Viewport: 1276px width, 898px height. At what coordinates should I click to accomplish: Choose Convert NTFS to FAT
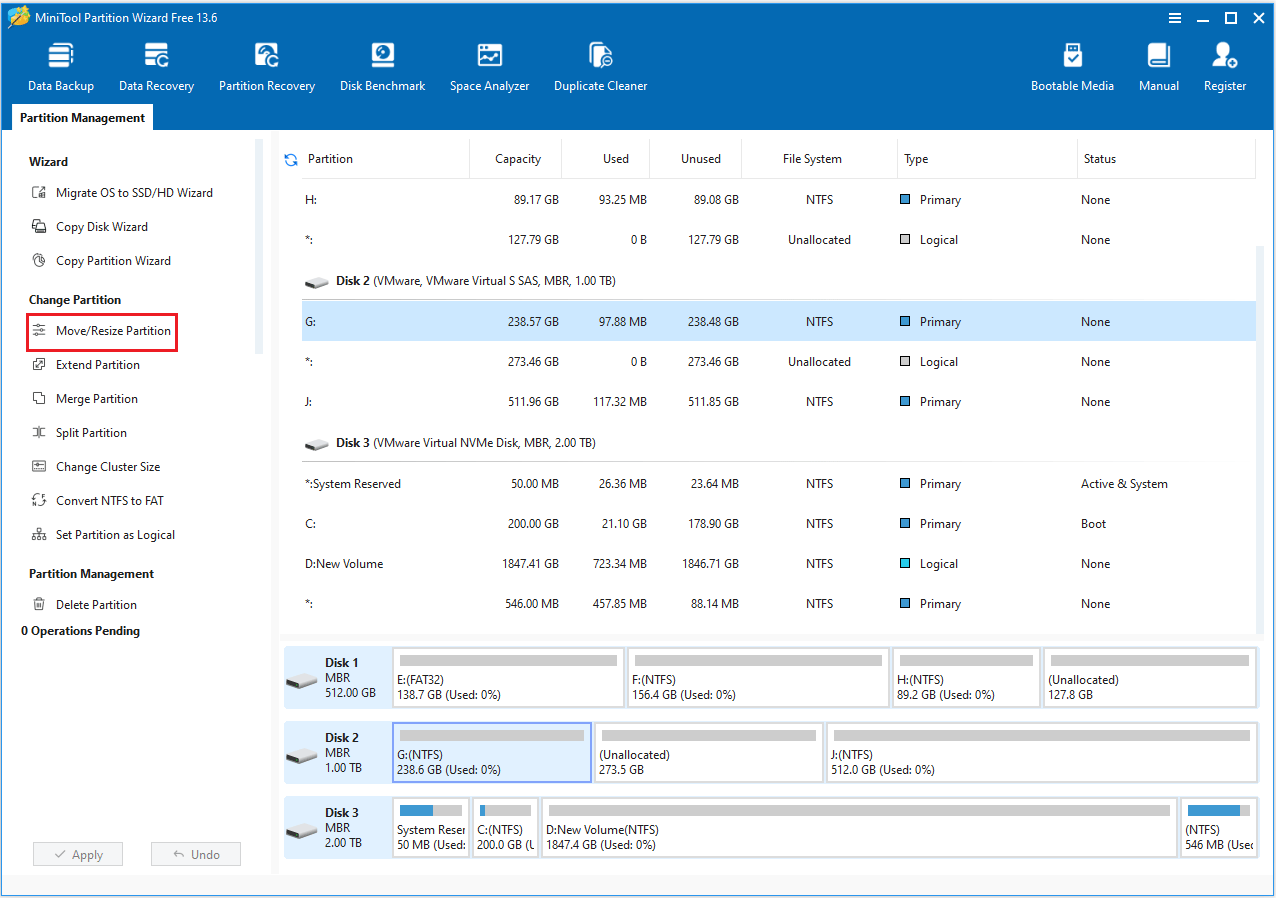(97, 501)
